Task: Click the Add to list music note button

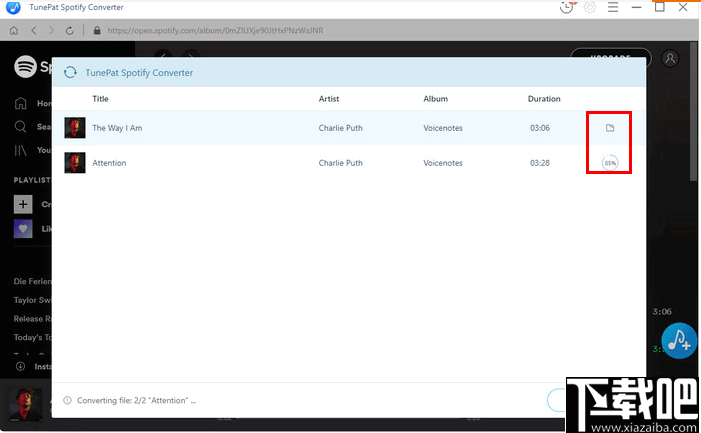Action: [679, 341]
